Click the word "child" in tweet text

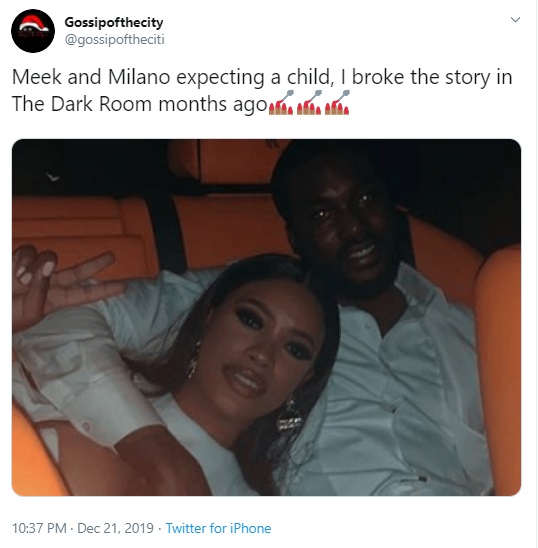pyautogui.click(x=308, y=77)
